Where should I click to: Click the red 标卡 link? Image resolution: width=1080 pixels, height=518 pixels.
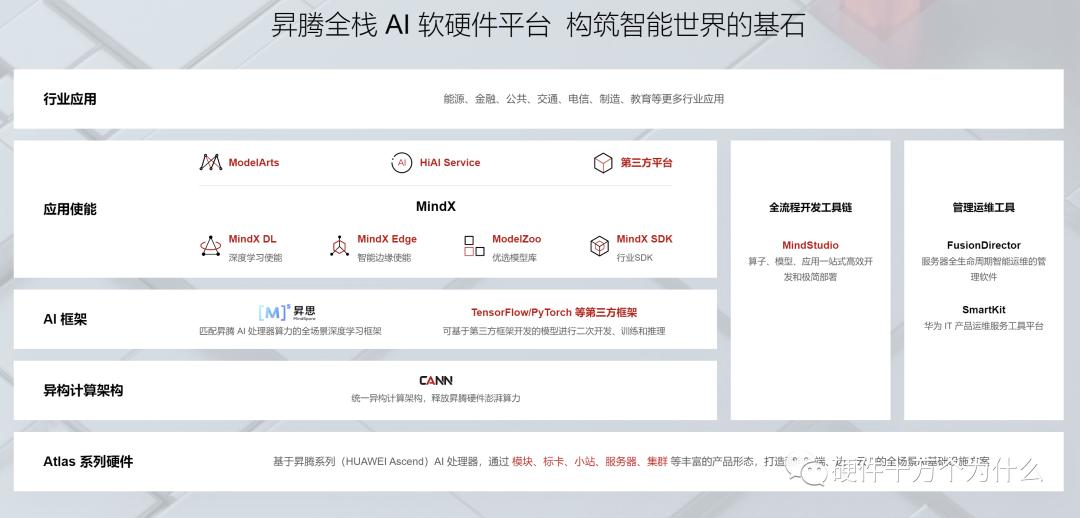pyautogui.click(x=554, y=462)
